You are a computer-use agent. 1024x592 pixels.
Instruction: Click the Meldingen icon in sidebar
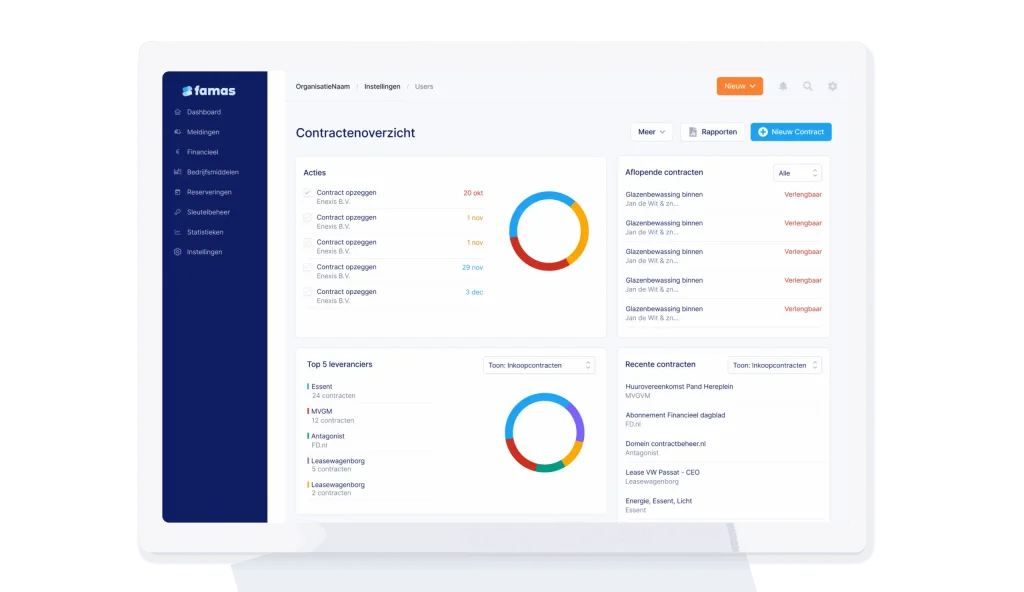click(177, 132)
